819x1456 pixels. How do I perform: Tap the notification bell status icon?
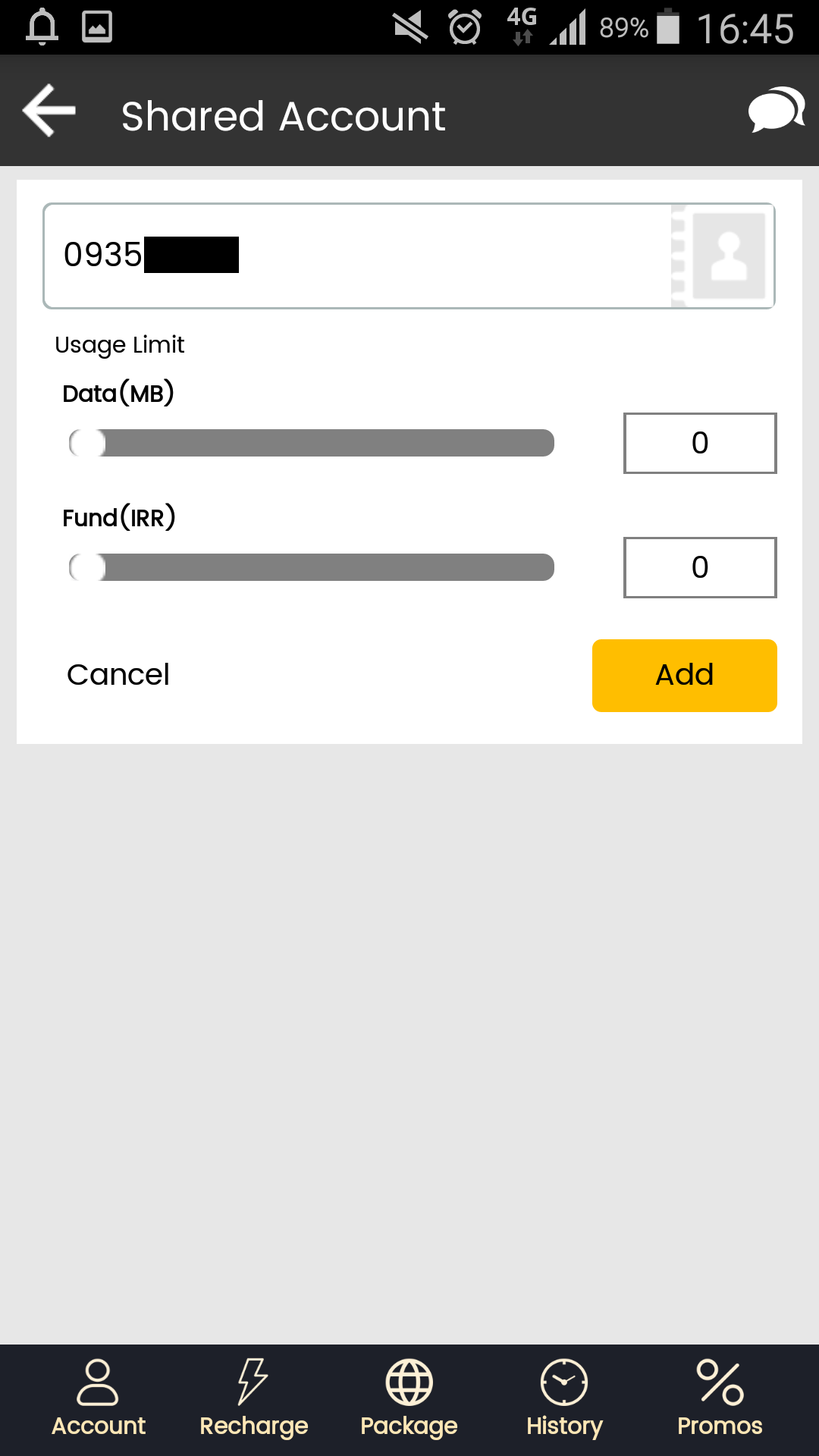42,27
